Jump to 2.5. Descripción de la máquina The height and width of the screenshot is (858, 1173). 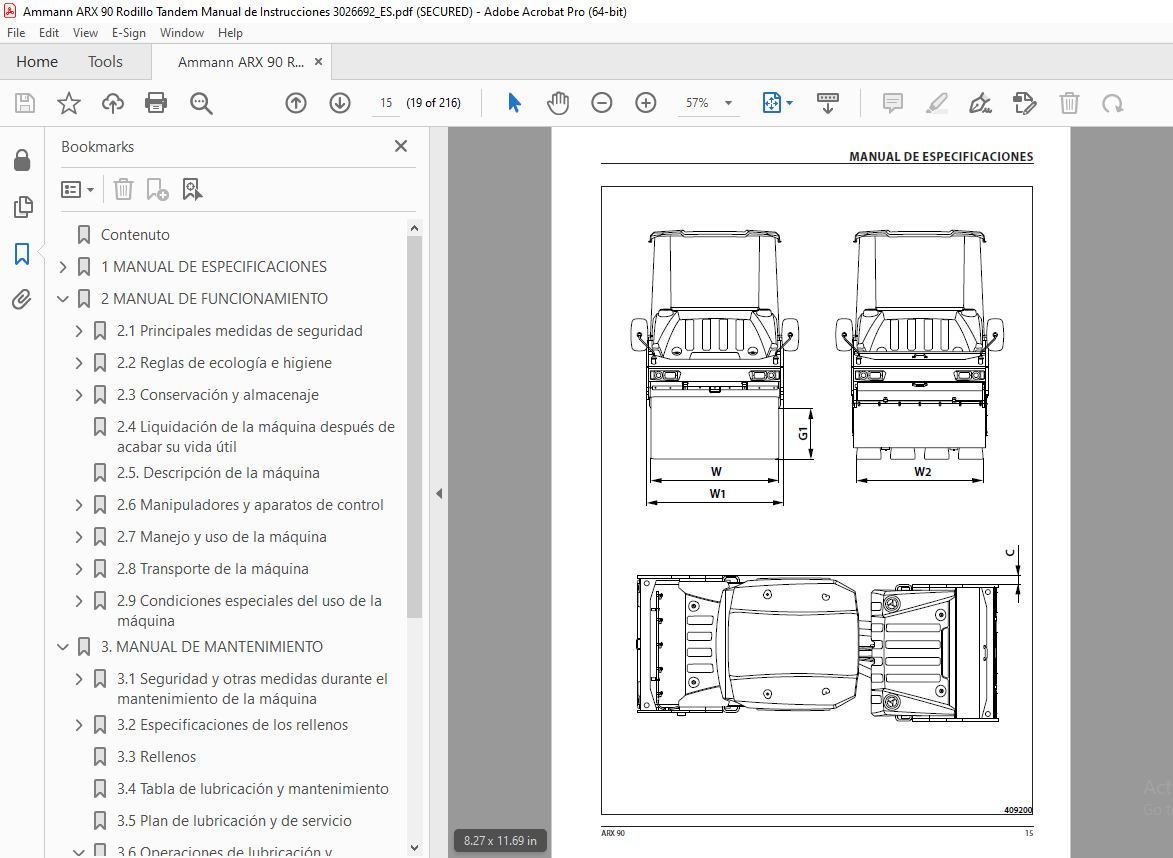(x=218, y=474)
